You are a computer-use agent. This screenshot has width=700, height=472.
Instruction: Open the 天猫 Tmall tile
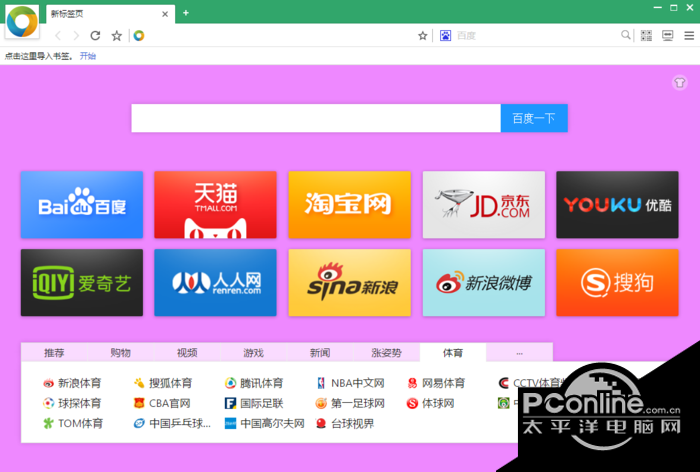[215, 205]
